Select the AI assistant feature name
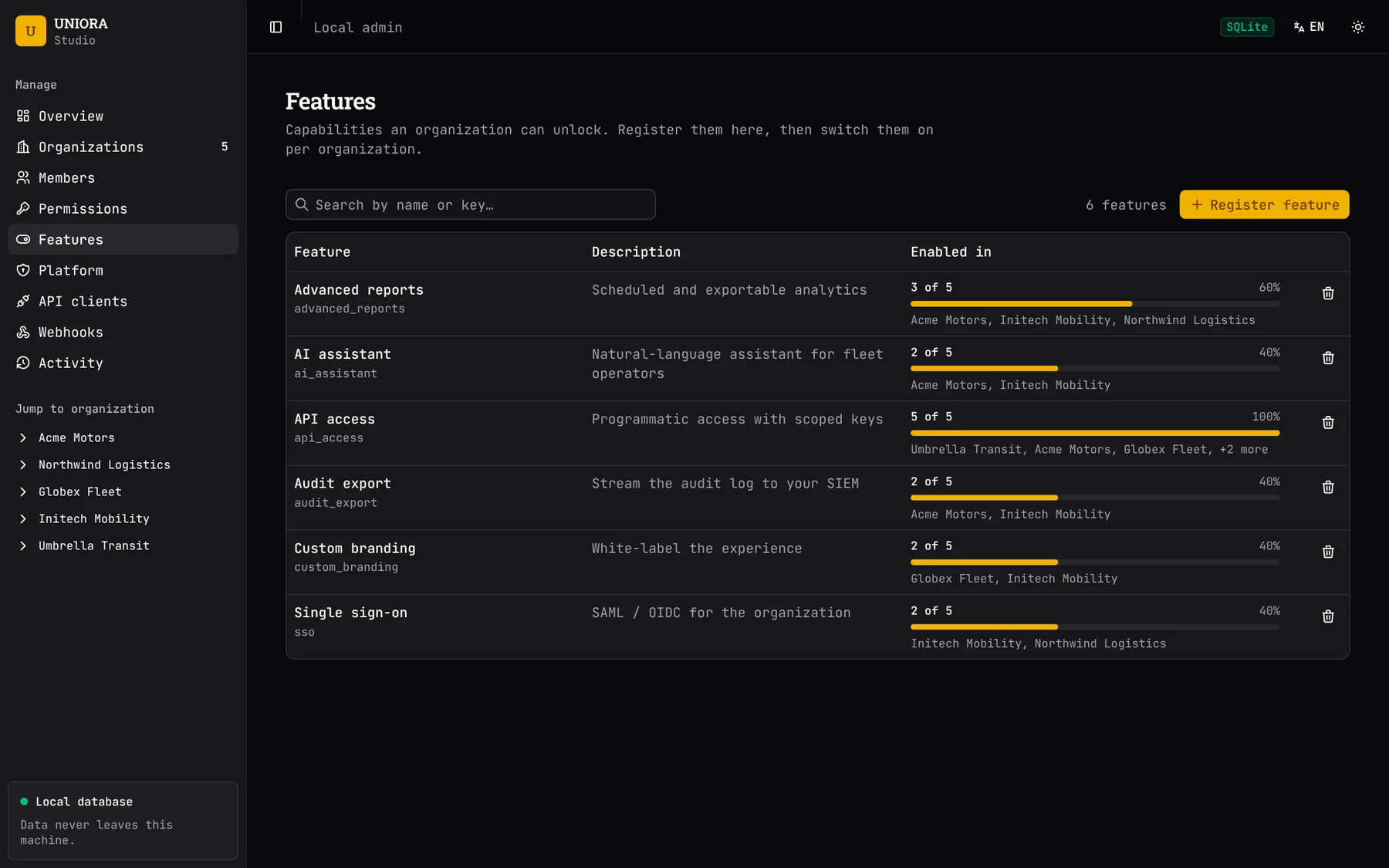The height and width of the screenshot is (868, 1389). [343, 354]
